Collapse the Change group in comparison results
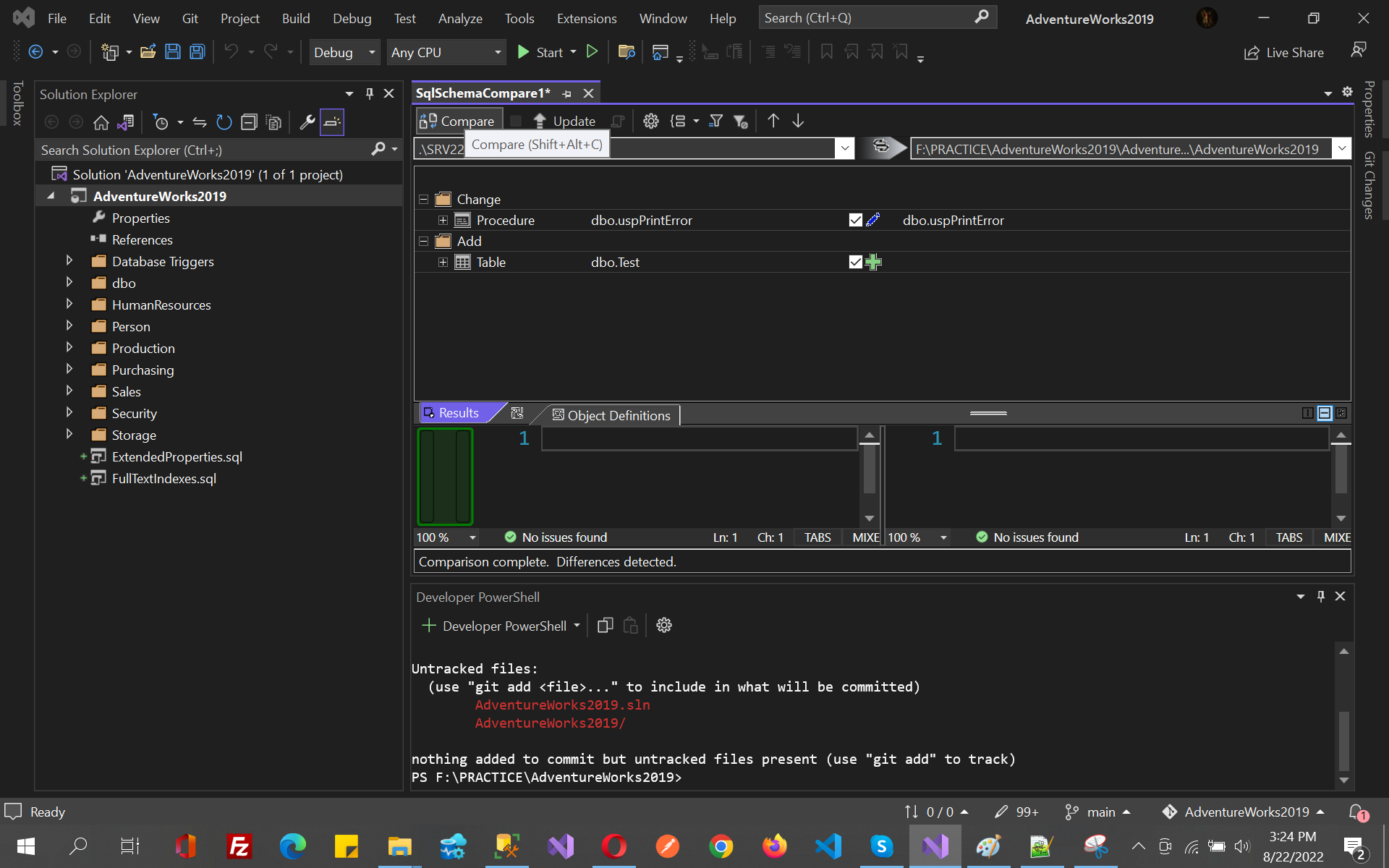The width and height of the screenshot is (1389, 868). tap(422, 199)
